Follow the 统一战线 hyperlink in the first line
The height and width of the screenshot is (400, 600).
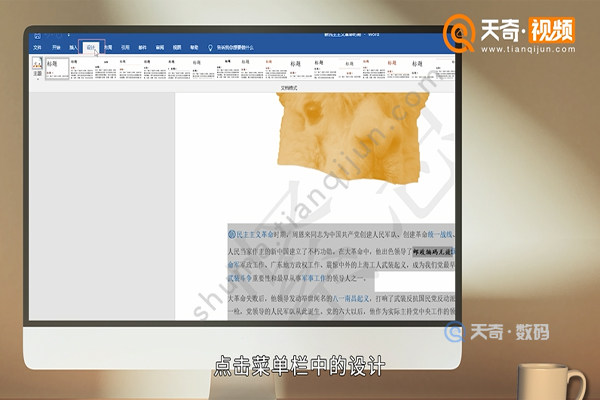[x=440, y=234]
